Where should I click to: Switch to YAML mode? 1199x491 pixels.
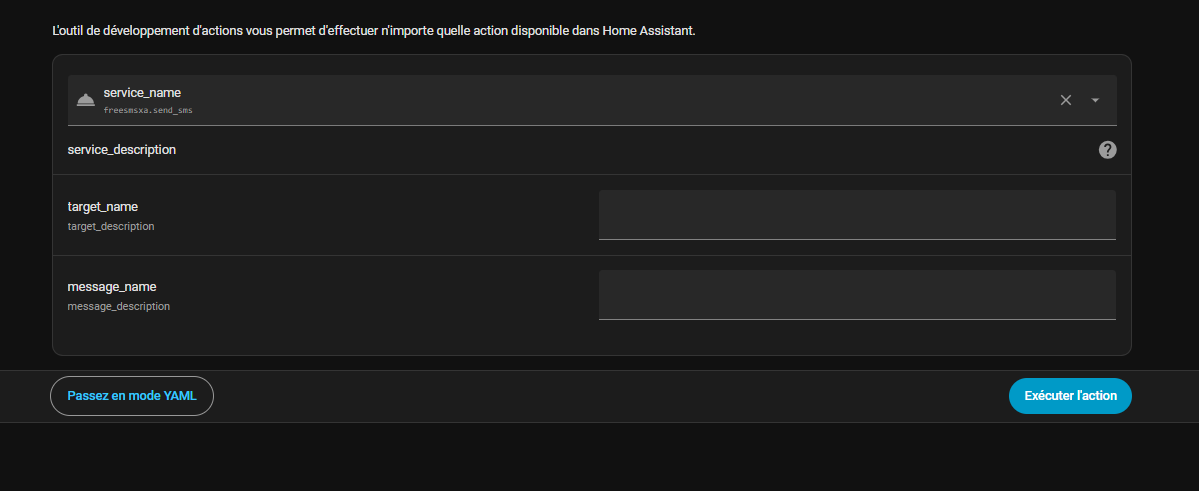pyautogui.click(x=132, y=396)
